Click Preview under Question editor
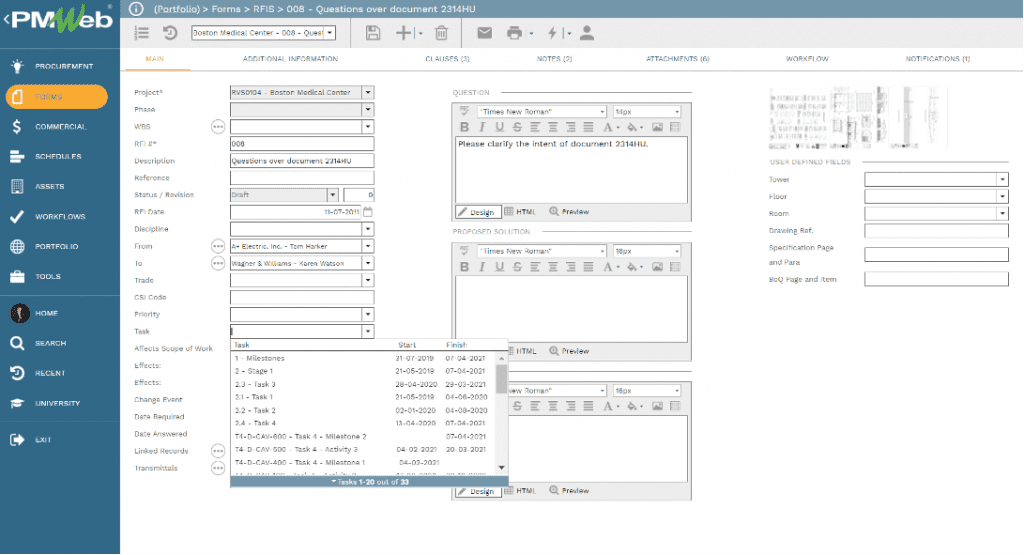The height and width of the screenshot is (555, 1024). tap(569, 212)
